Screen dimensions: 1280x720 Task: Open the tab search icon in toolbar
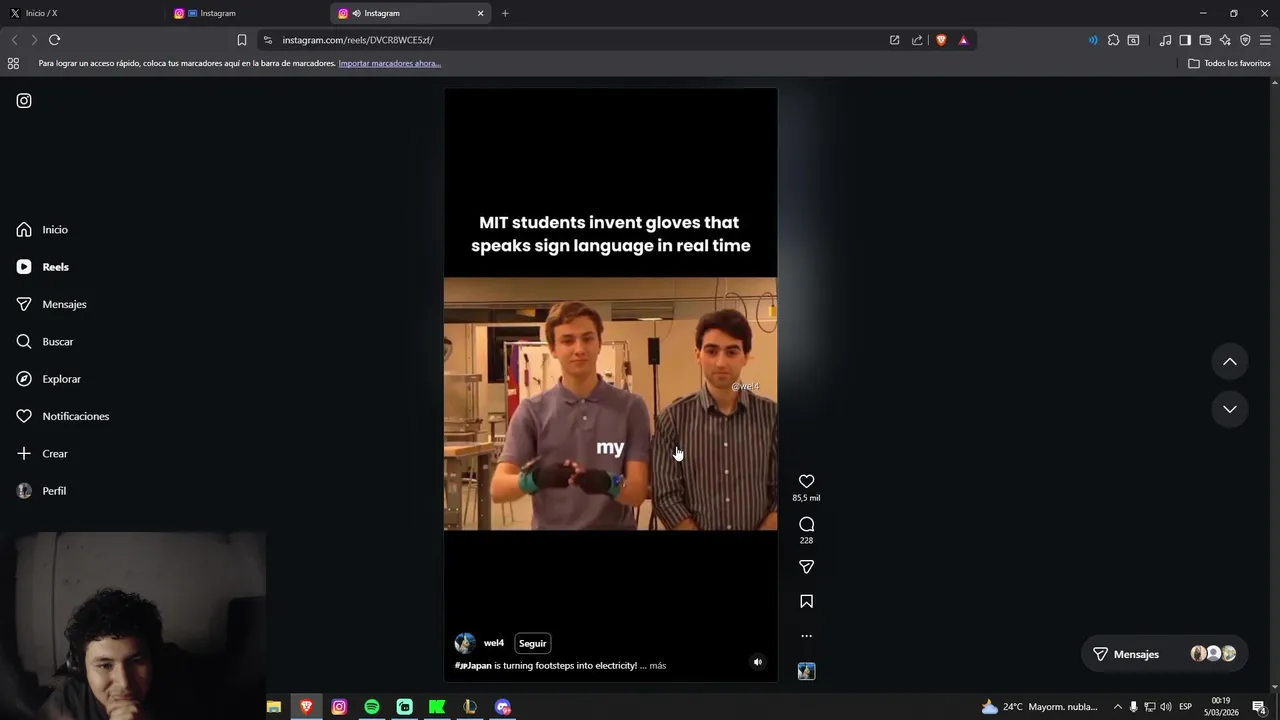click(x=1133, y=40)
